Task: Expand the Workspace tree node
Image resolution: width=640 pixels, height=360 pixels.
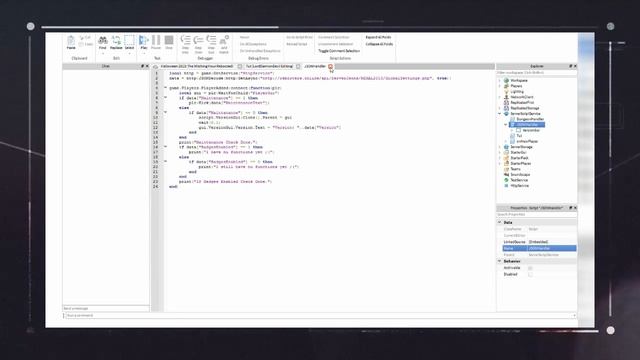Action: click(500, 80)
